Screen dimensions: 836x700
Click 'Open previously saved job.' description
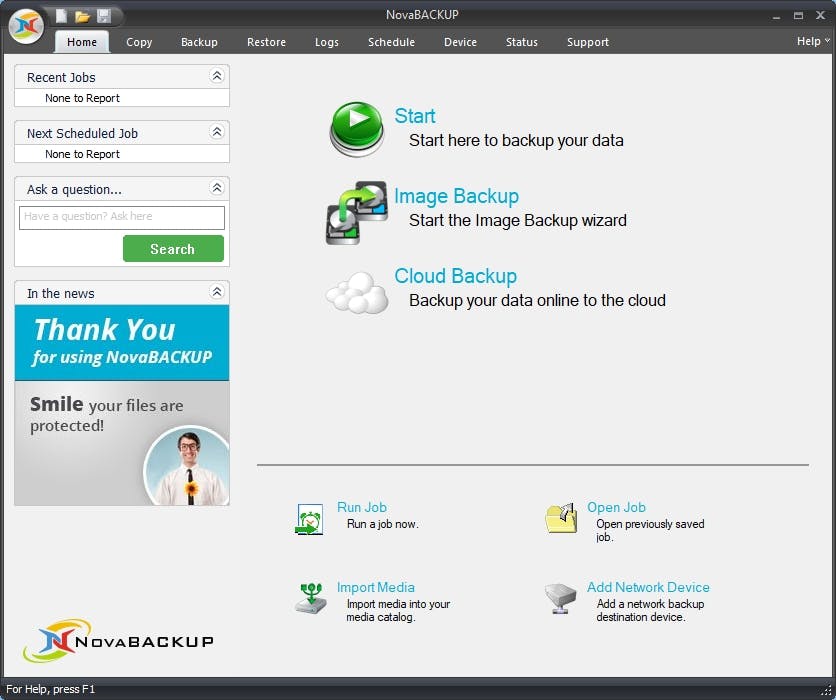650,530
